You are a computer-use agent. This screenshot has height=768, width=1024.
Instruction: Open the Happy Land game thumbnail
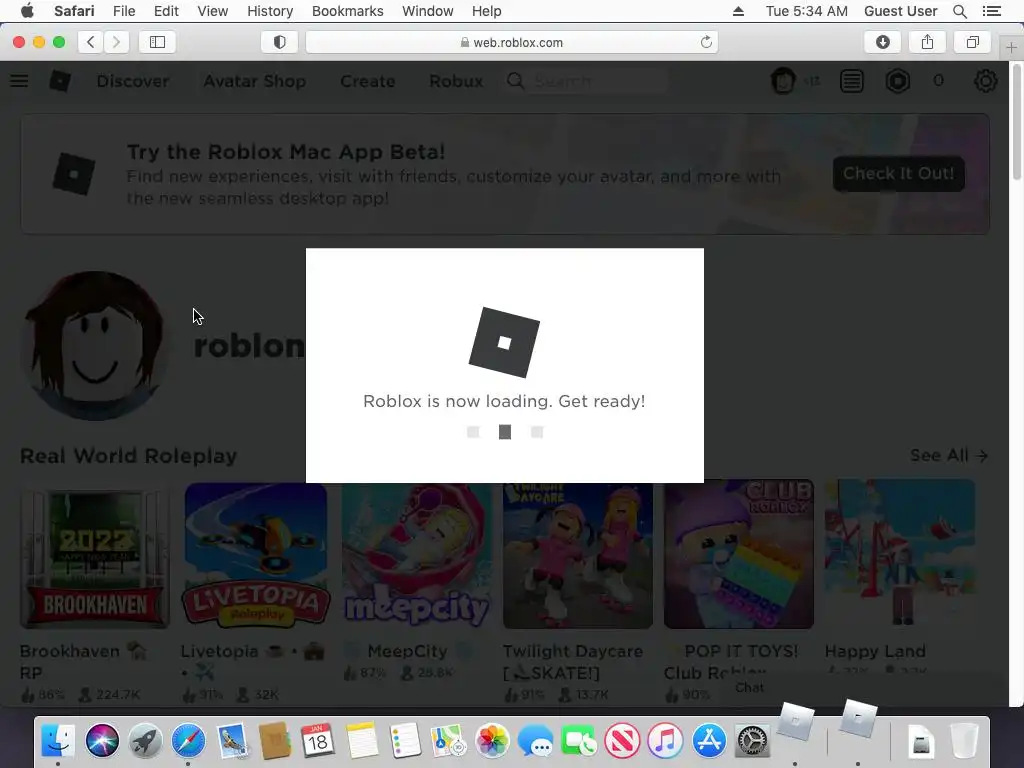900,554
